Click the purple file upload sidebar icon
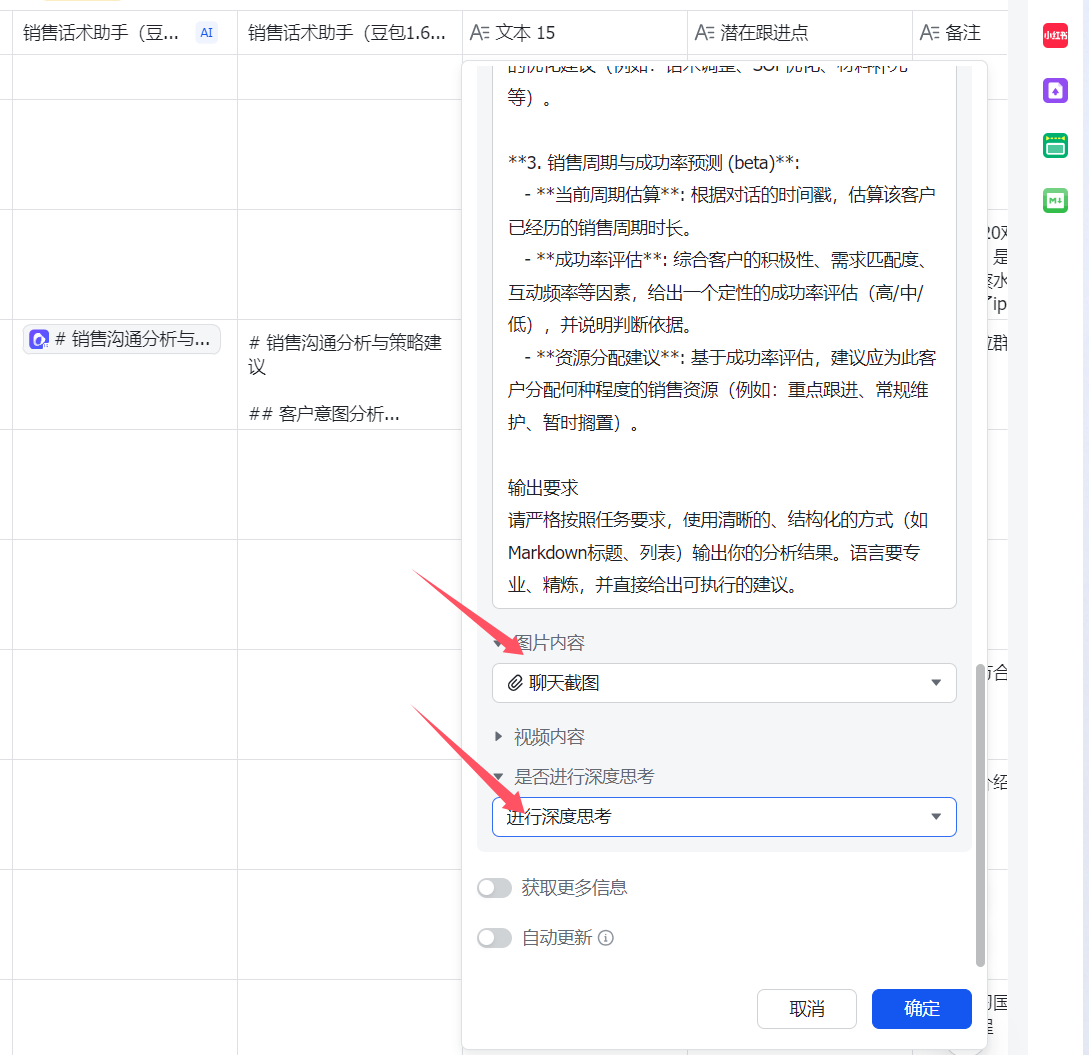The height and width of the screenshot is (1055, 1089). click(x=1055, y=92)
